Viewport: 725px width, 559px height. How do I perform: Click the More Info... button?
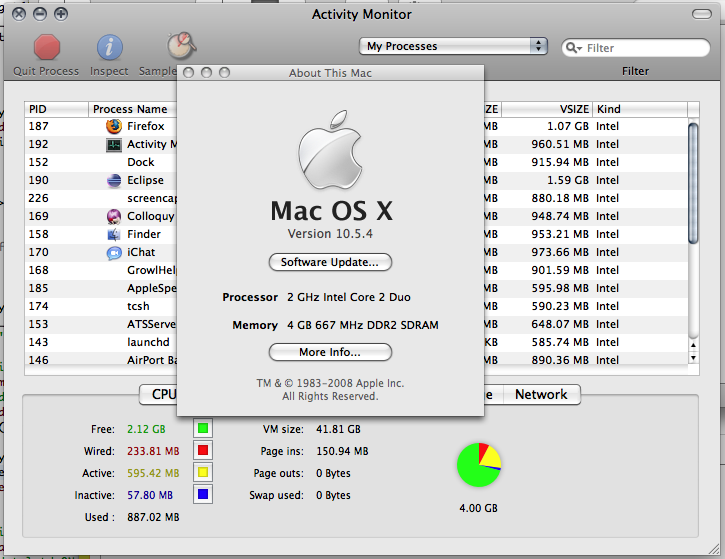point(330,352)
